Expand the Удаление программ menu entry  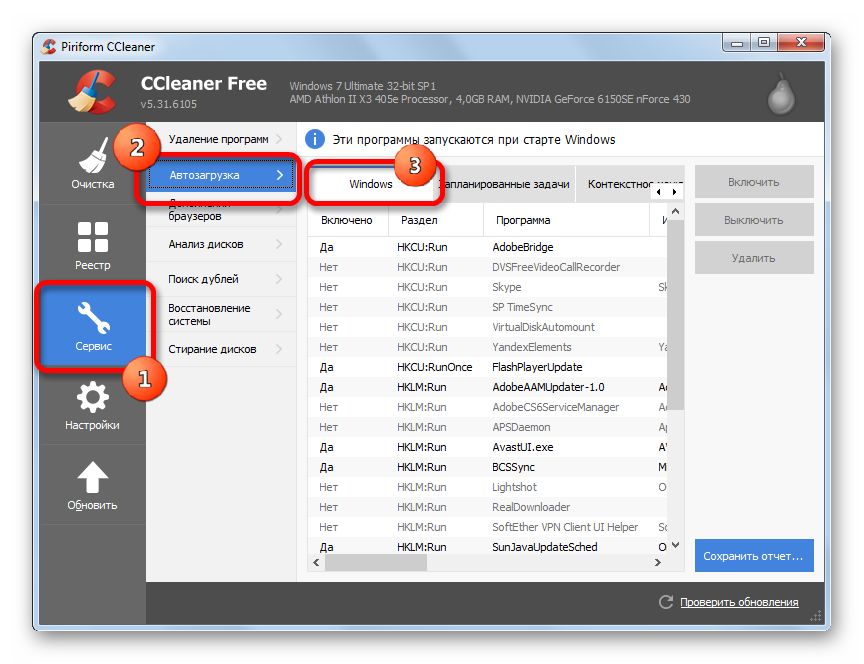point(222,139)
